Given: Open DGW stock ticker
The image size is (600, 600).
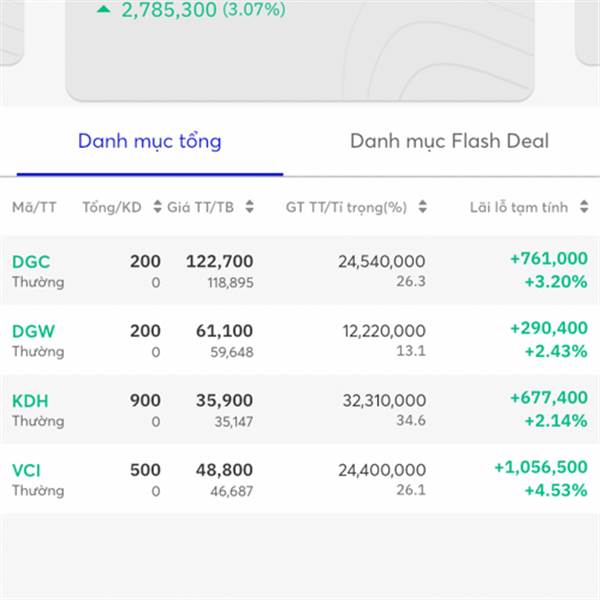Looking at the screenshot, I should pos(34,331).
